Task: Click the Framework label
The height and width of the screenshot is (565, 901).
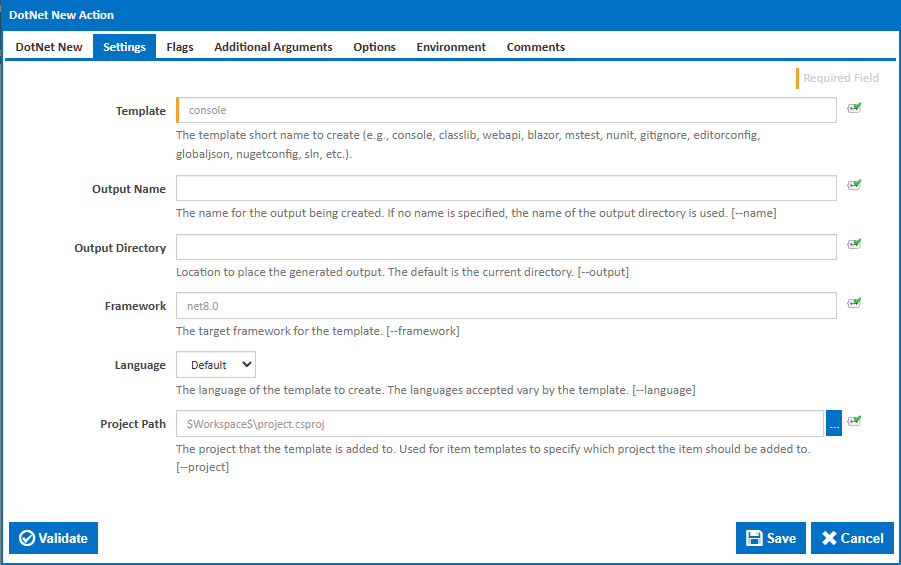Action: pyautogui.click(x=135, y=306)
